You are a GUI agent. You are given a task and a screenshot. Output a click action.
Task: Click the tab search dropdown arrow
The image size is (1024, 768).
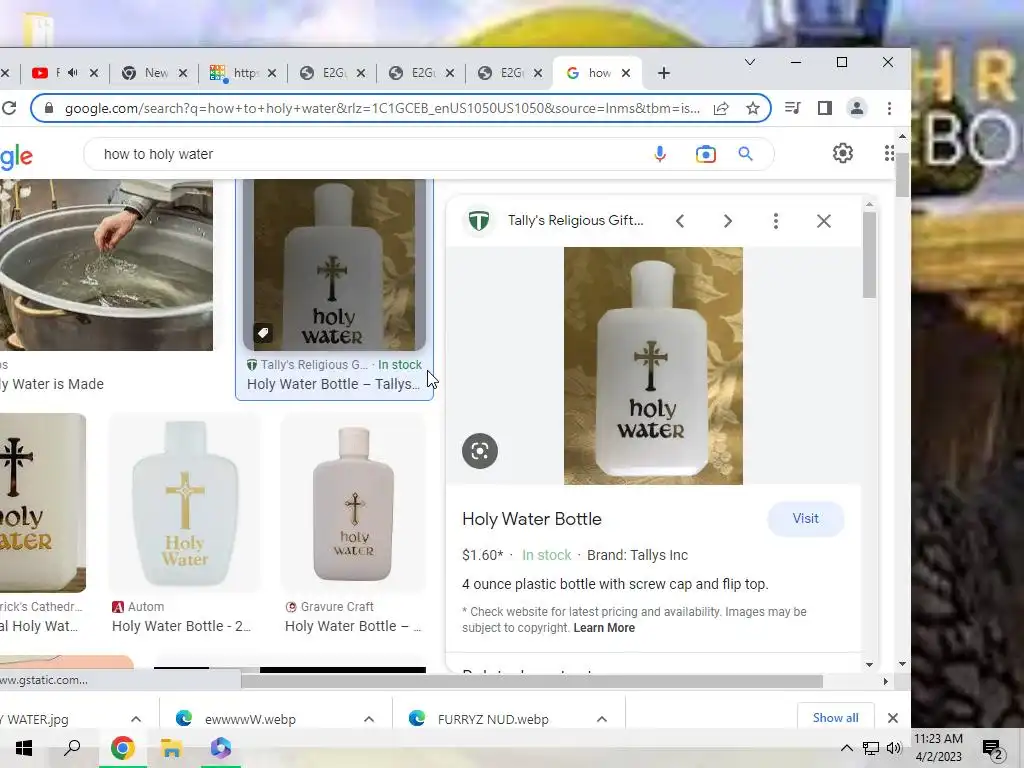750,62
